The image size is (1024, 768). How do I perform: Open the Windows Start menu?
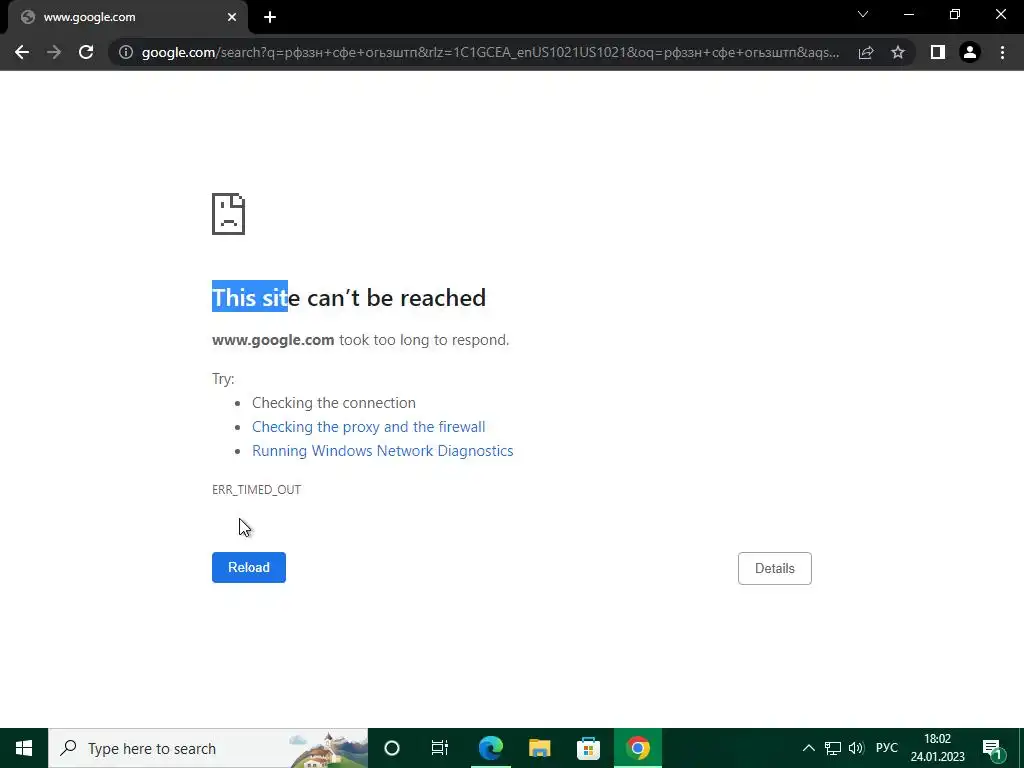(24, 748)
